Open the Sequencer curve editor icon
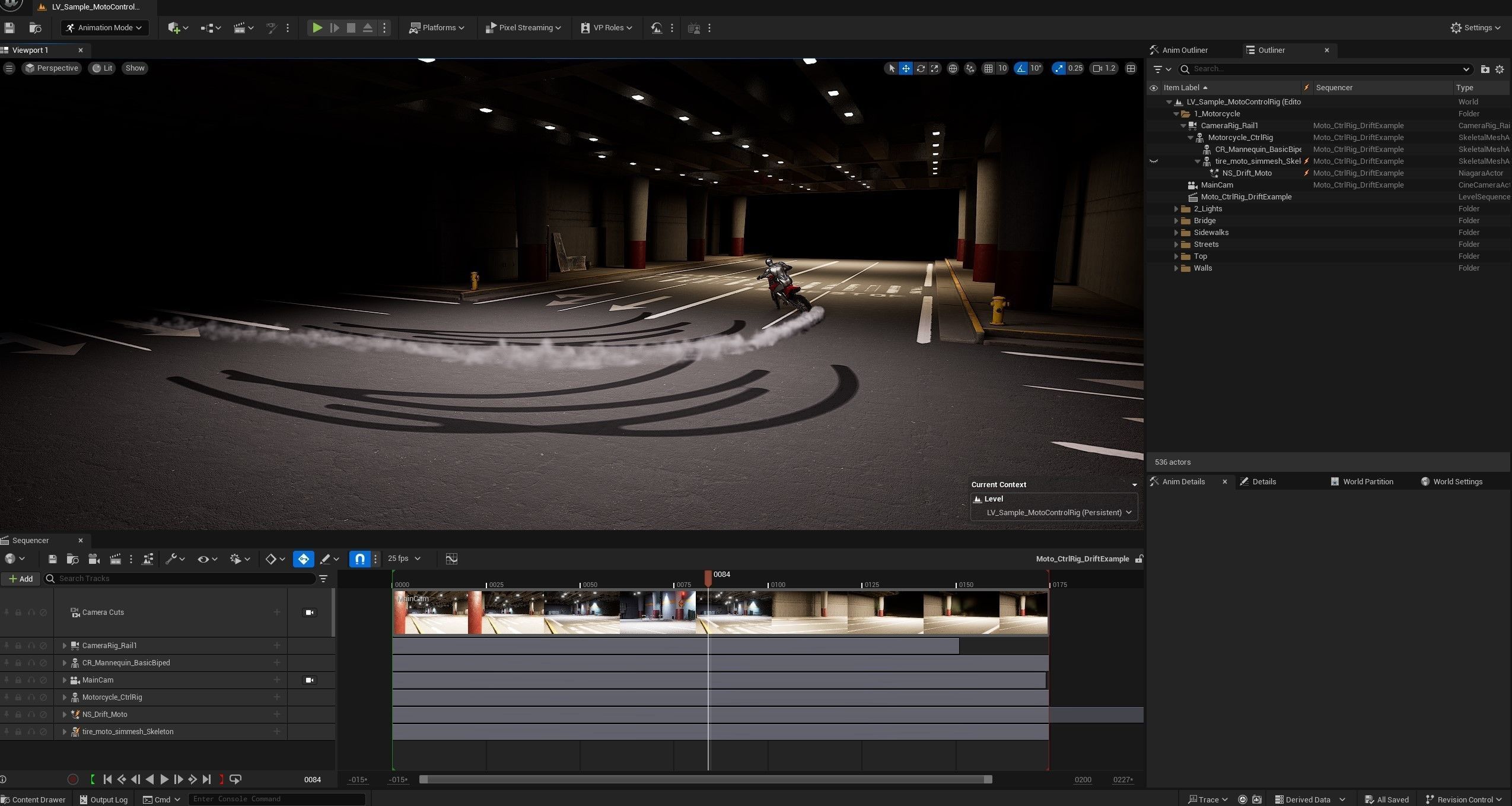The width and height of the screenshot is (1512, 806). pos(451,559)
